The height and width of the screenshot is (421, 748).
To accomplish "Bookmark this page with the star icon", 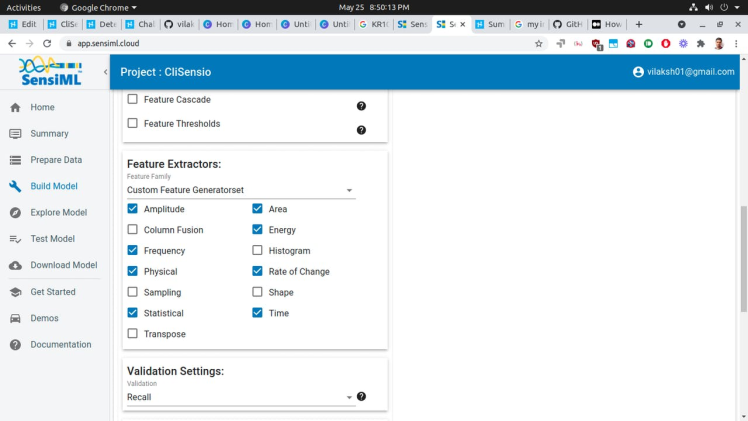I will [x=539, y=43].
